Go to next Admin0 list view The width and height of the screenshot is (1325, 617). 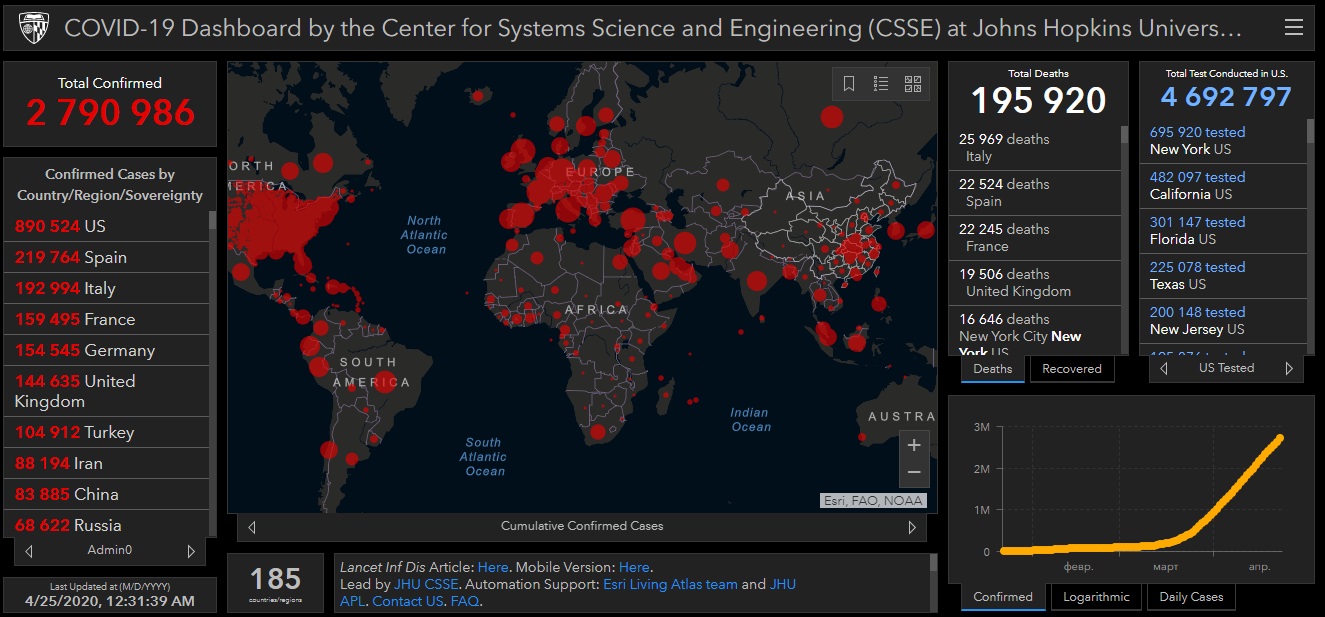pyautogui.click(x=191, y=551)
